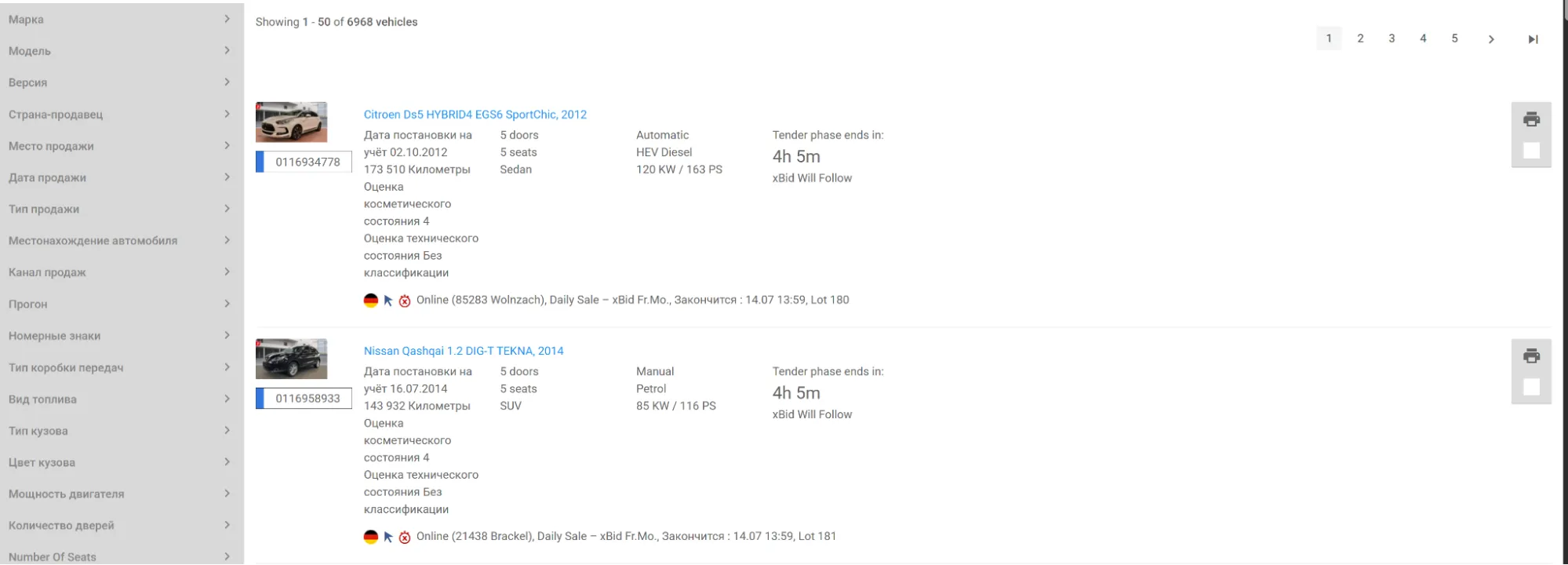Click the 'Automatic' transmission text

663,135
